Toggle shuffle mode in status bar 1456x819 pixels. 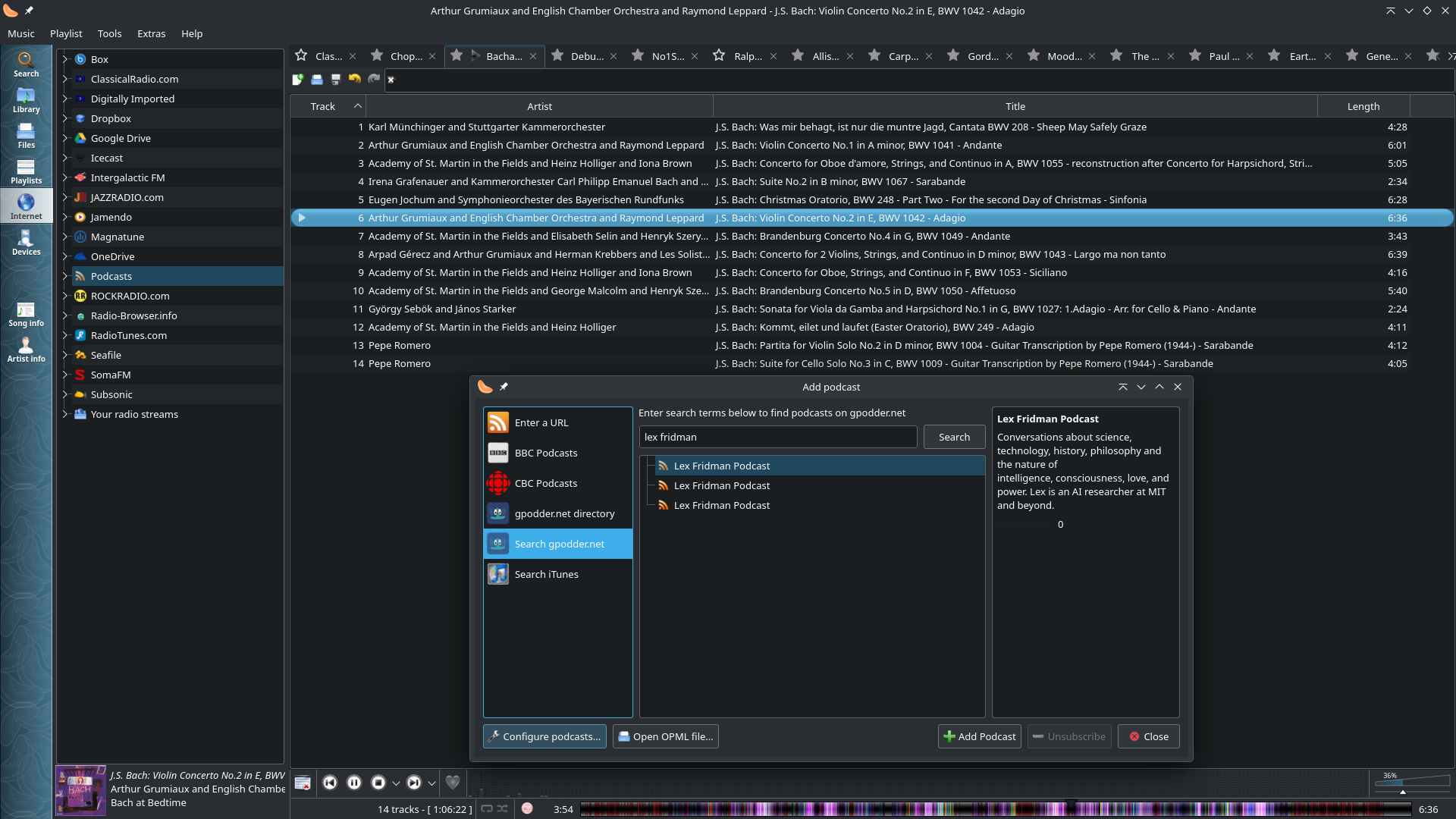503,809
